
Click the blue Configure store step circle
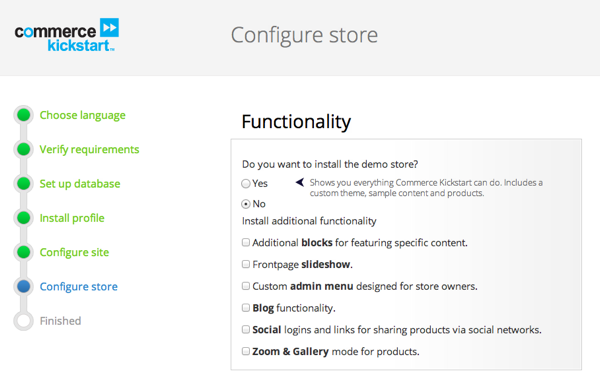tap(24, 286)
